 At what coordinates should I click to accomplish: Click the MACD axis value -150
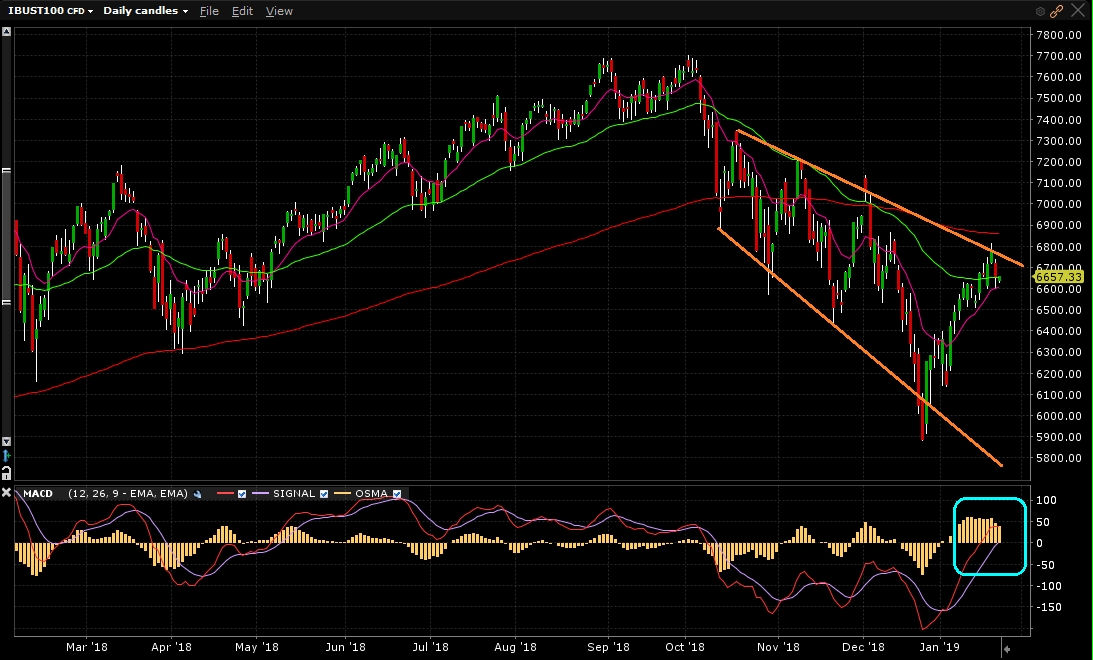(x=1049, y=607)
